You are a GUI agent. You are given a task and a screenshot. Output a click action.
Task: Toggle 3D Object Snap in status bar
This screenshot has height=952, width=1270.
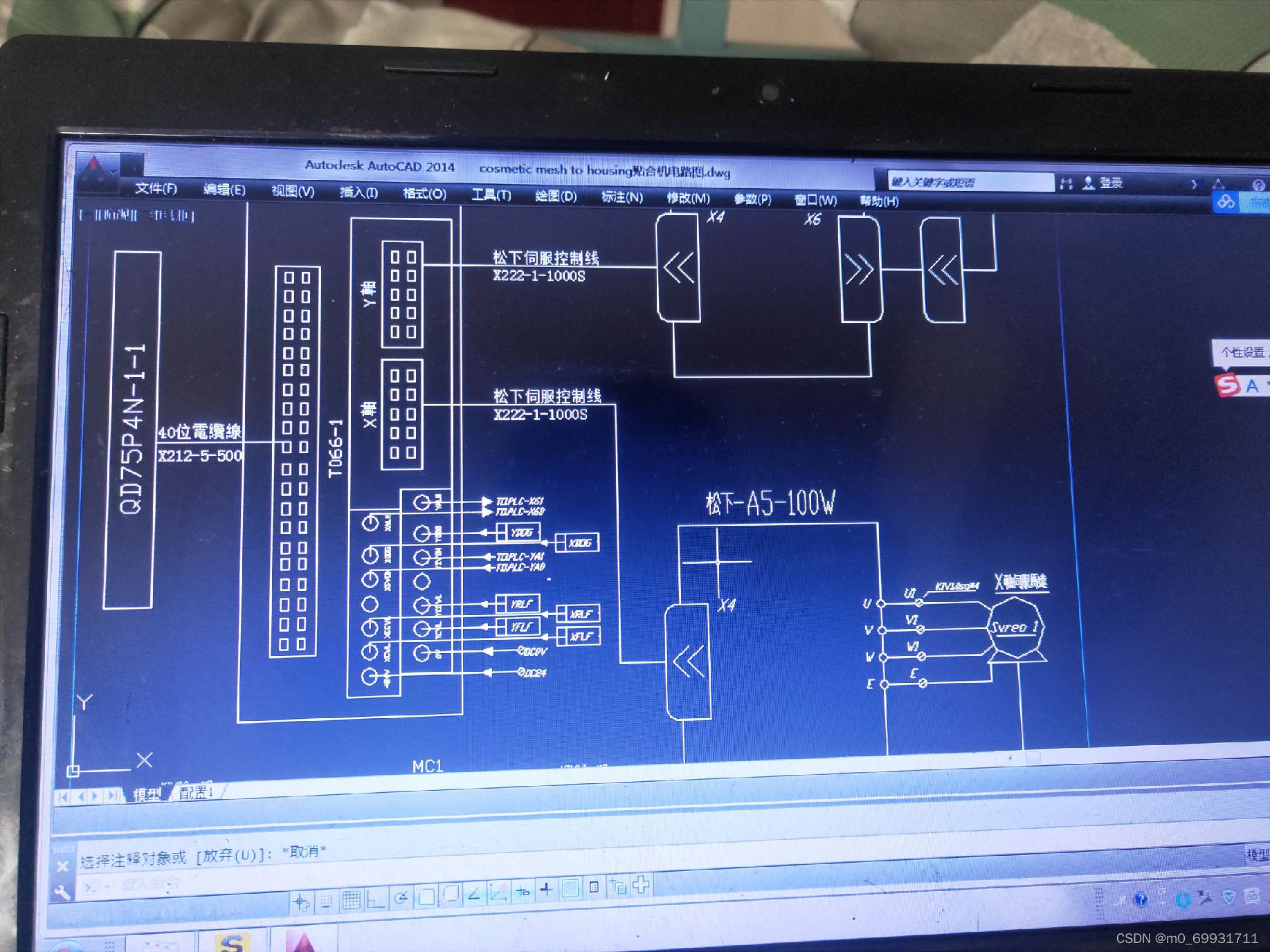tap(451, 896)
